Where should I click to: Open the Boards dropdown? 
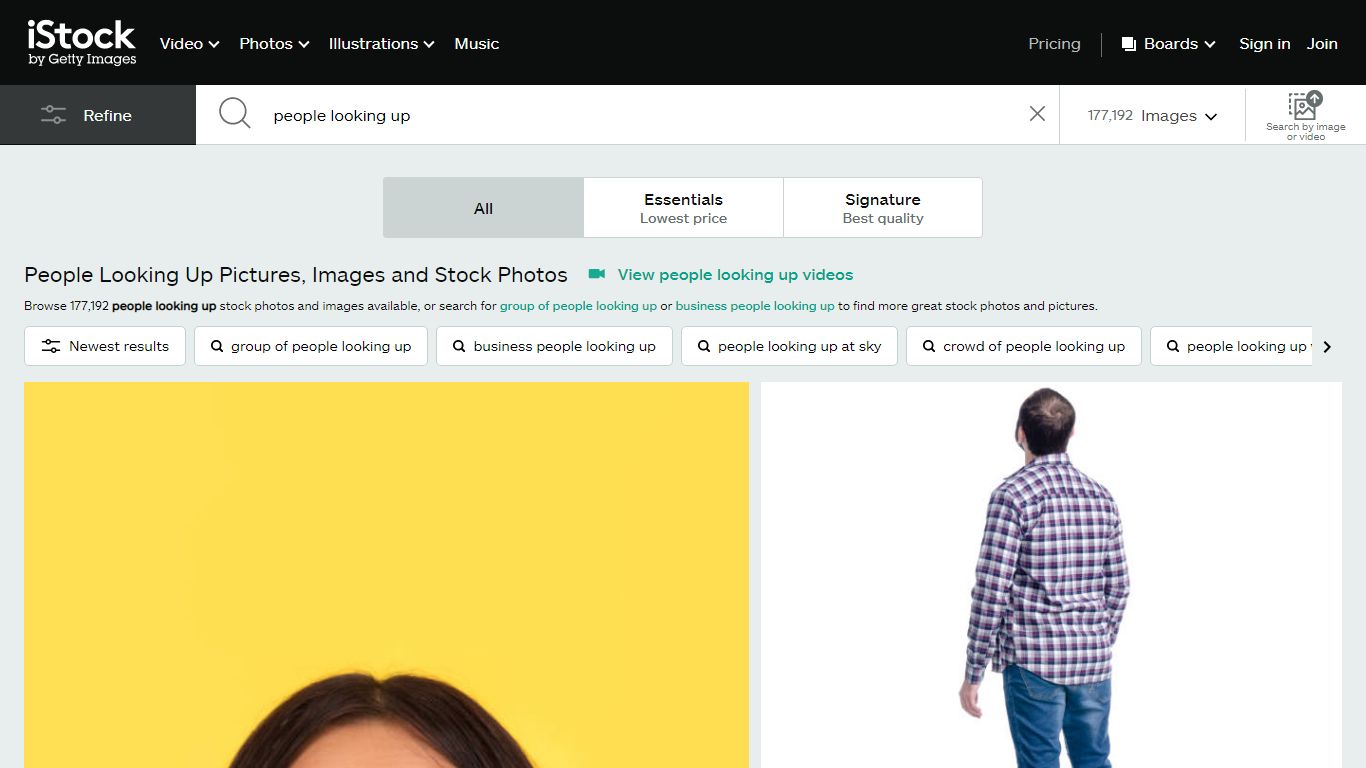tap(1168, 44)
